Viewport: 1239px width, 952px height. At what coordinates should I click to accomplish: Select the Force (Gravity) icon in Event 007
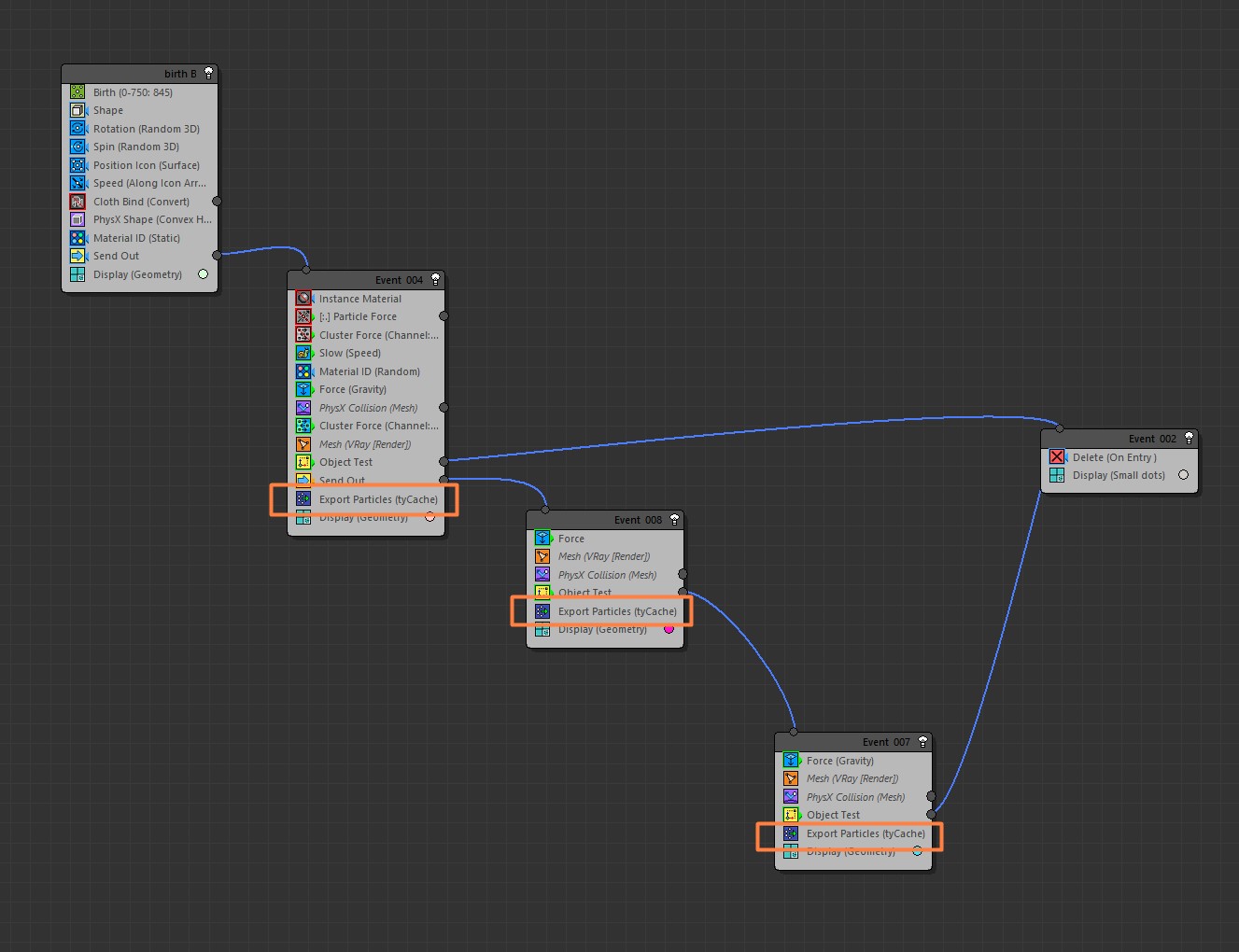click(791, 761)
